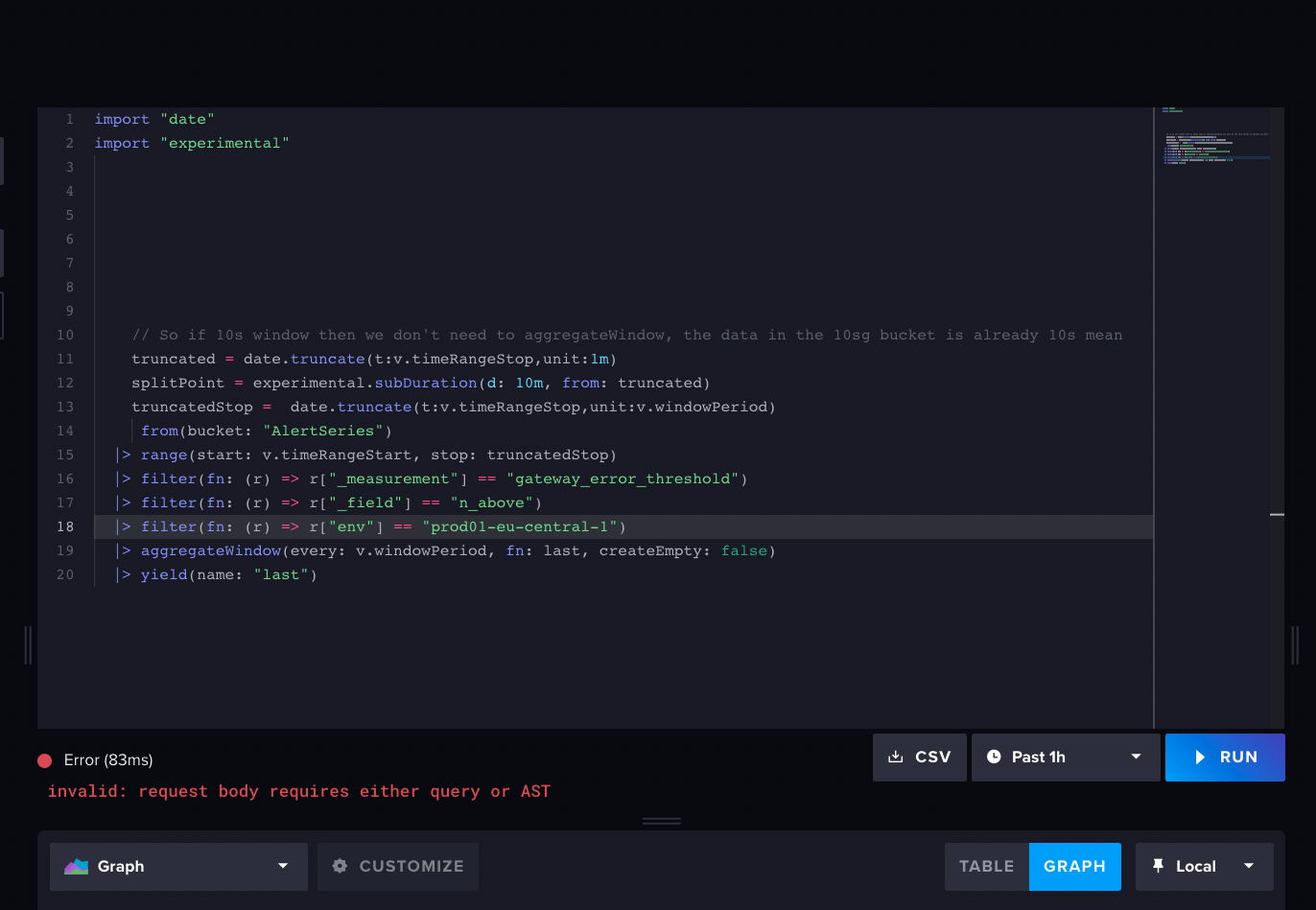Click the gear icon next to CUSTOMIZE
This screenshot has width=1316, height=910.
pos(340,866)
